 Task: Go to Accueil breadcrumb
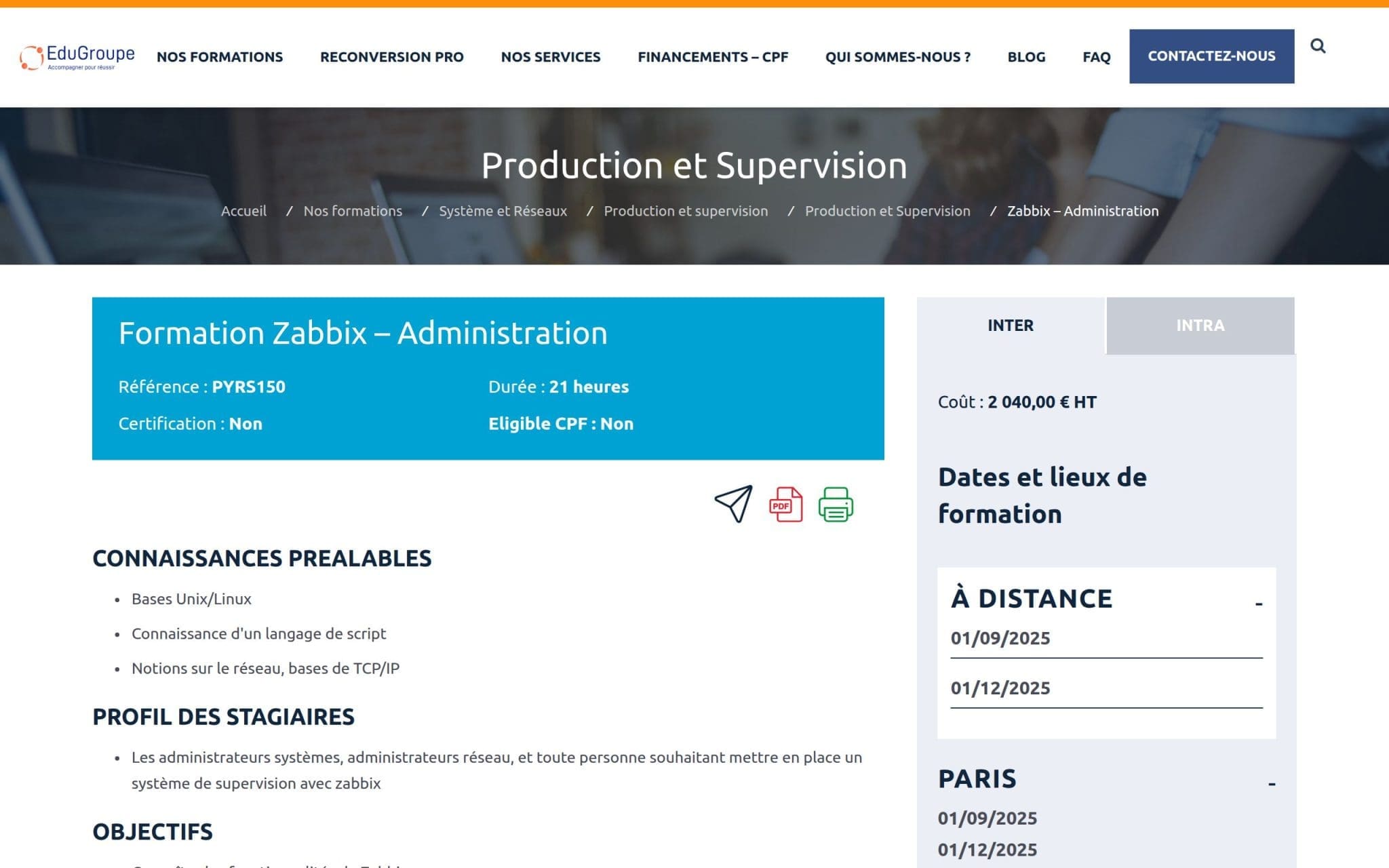click(243, 211)
